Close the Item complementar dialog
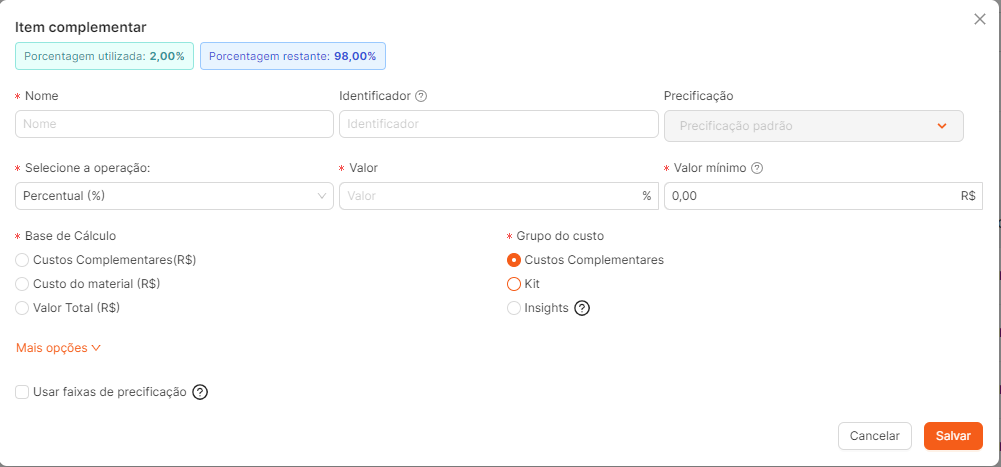This screenshot has height=467, width=1001. coord(979,19)
